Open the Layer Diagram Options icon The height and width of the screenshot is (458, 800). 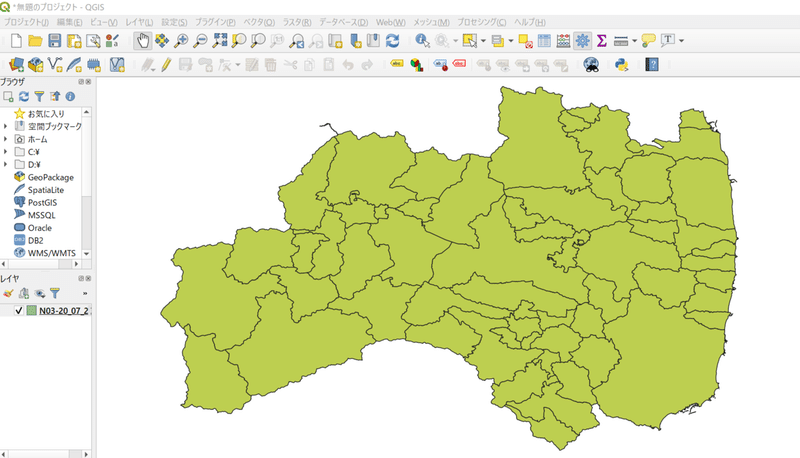point(417,65)
